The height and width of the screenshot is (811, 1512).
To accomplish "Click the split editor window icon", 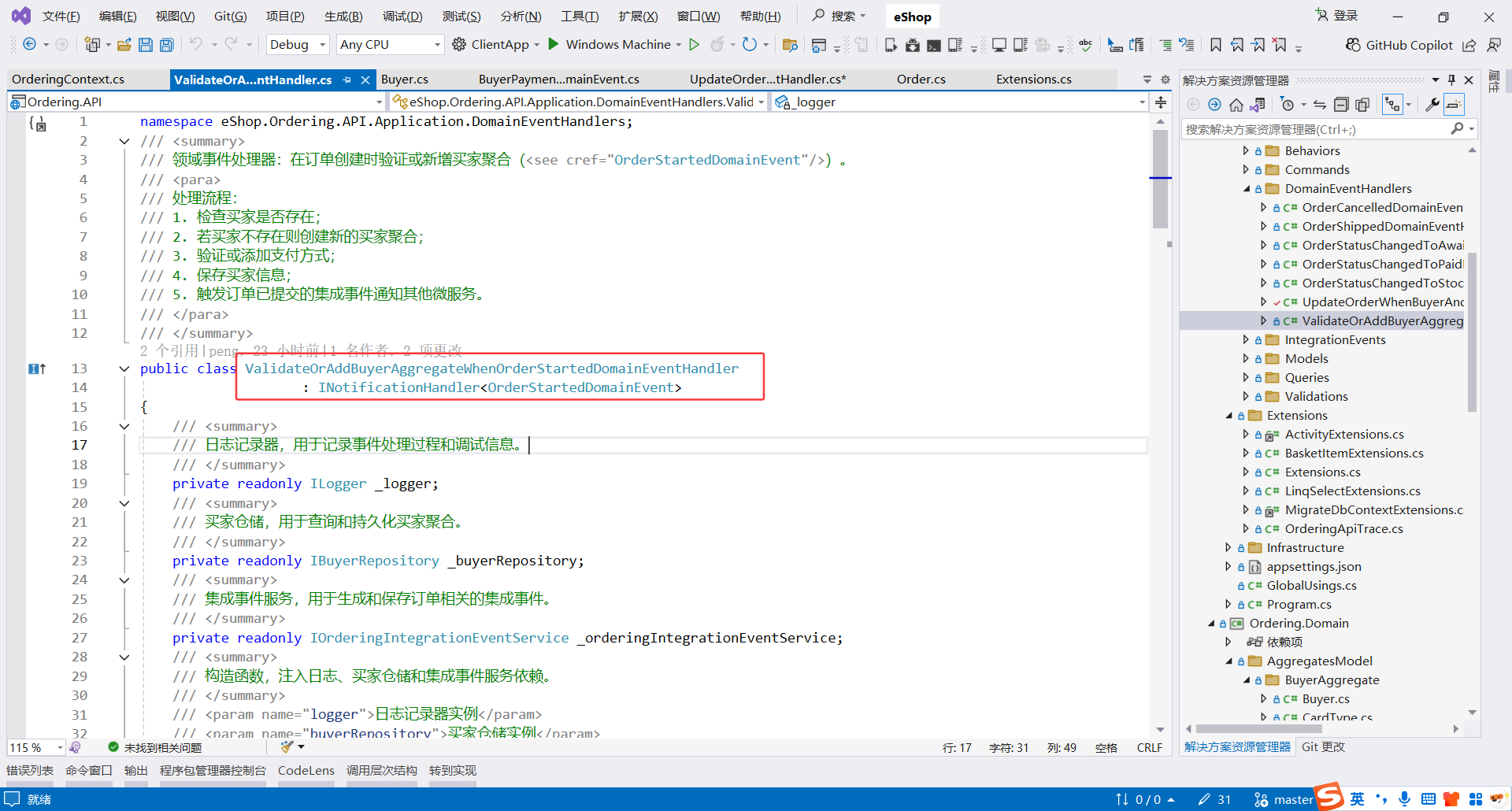I will coord(1161,102).
